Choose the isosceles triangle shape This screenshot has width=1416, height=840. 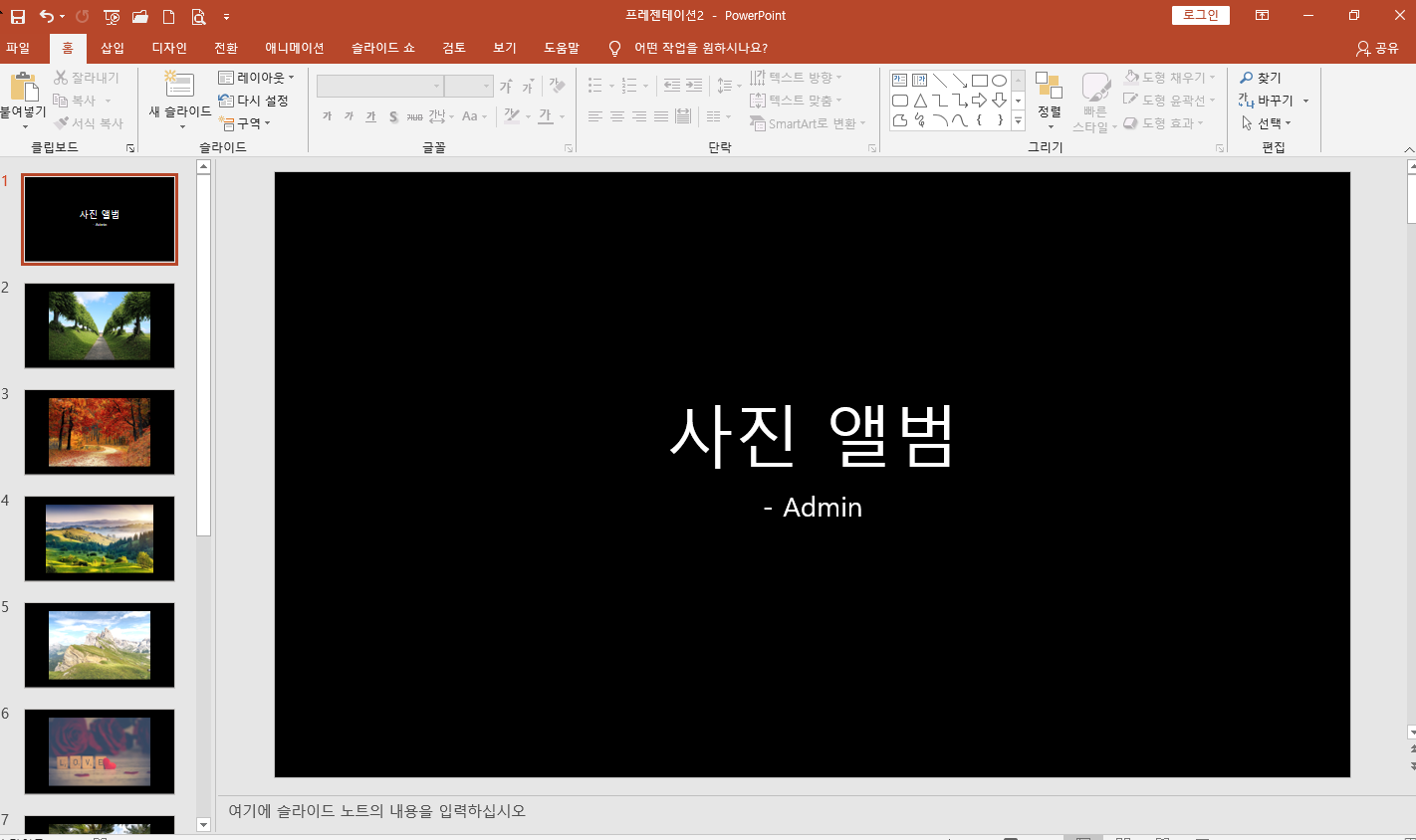920,101
